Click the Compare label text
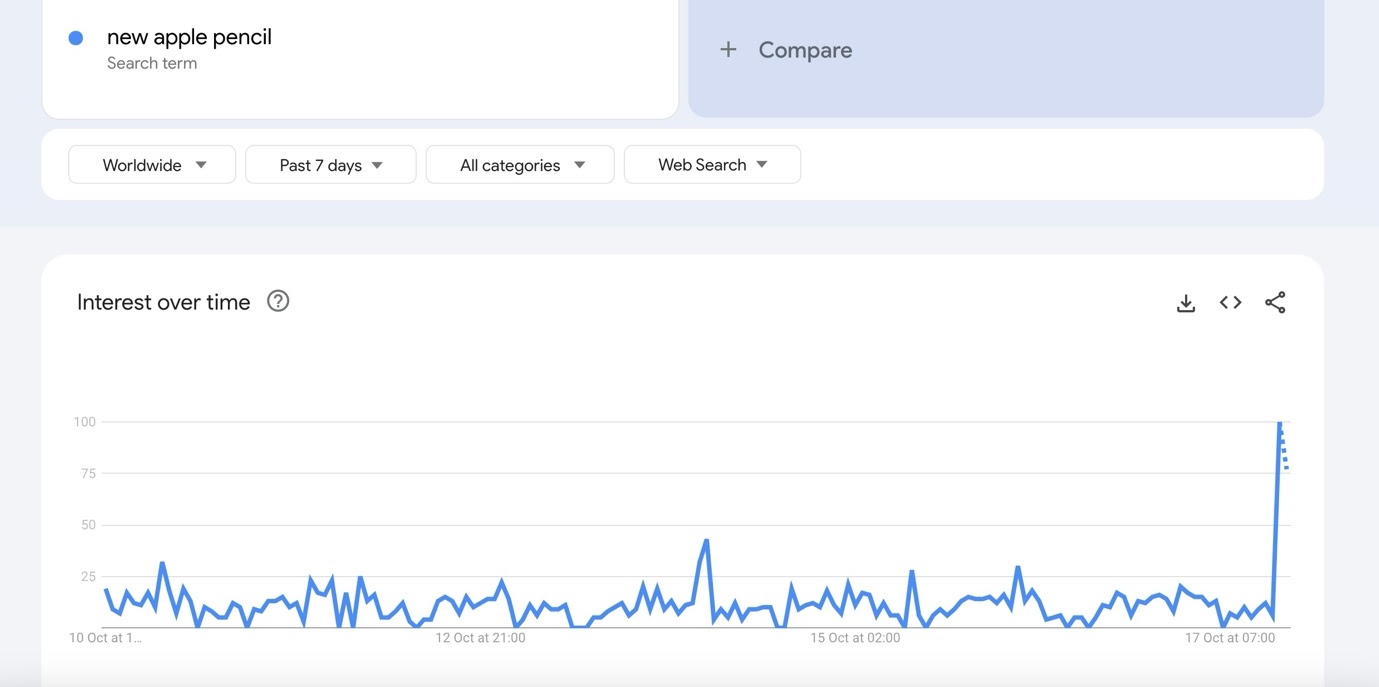 tap(805, 50)
